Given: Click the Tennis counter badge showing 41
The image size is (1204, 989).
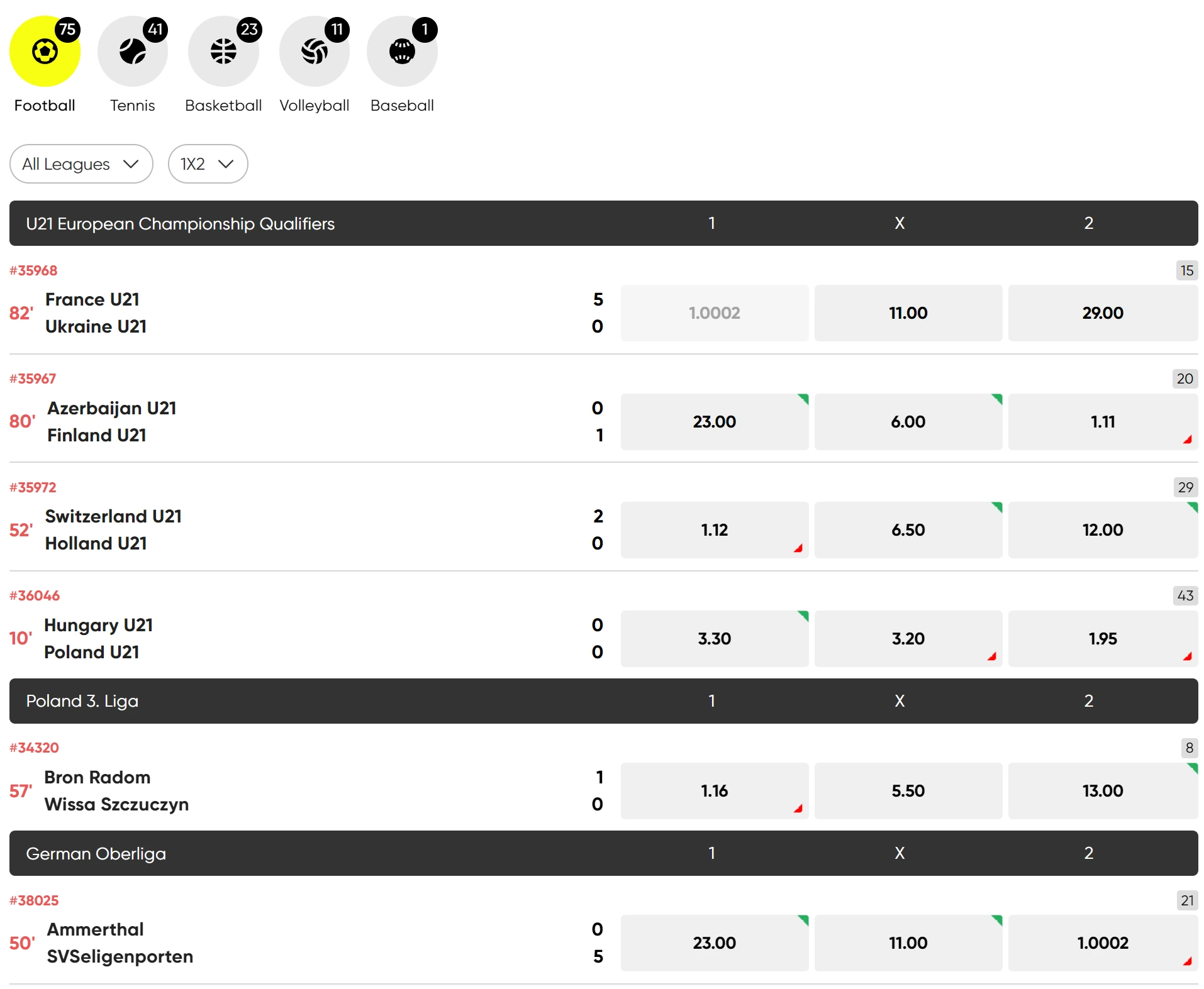Looking at the screenshot, I should pyautogui.click(x=157, y=28).
